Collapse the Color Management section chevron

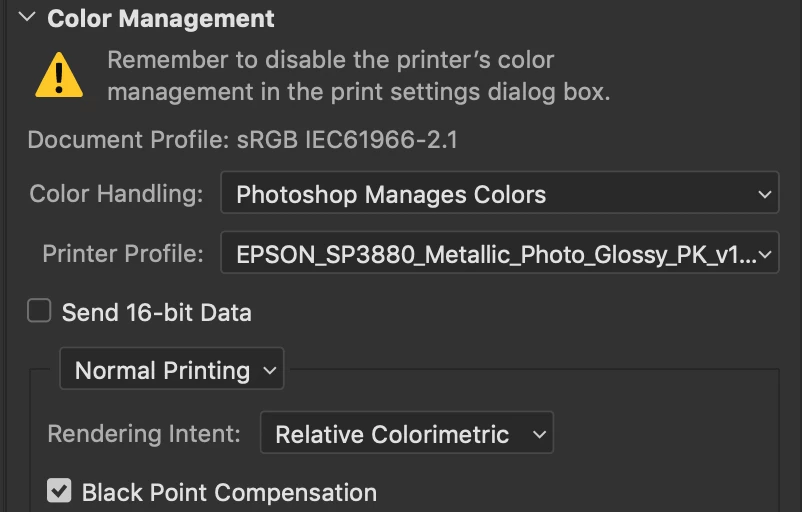click(27, 17)
